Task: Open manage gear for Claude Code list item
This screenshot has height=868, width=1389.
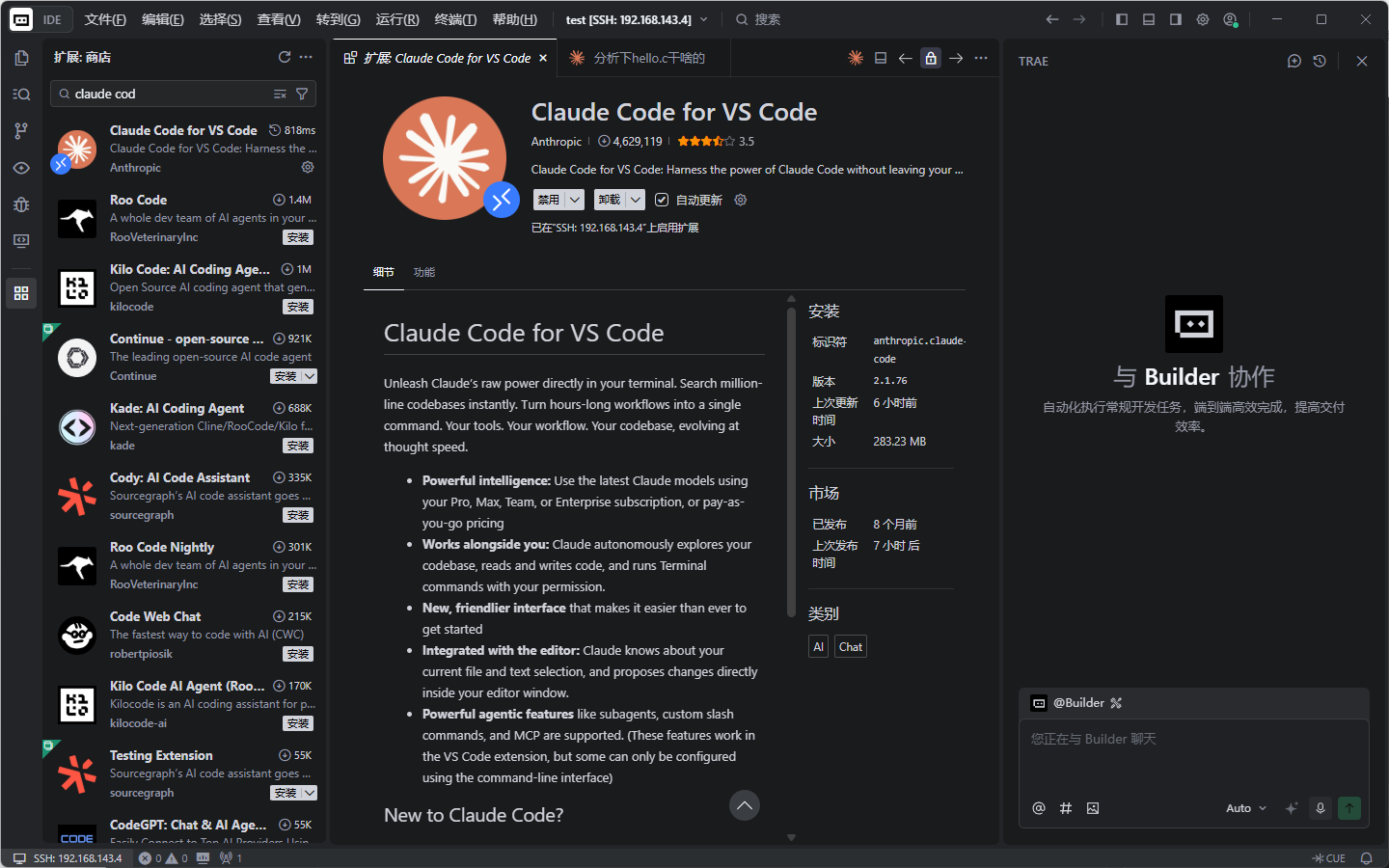Action: [x=308, y=167]
